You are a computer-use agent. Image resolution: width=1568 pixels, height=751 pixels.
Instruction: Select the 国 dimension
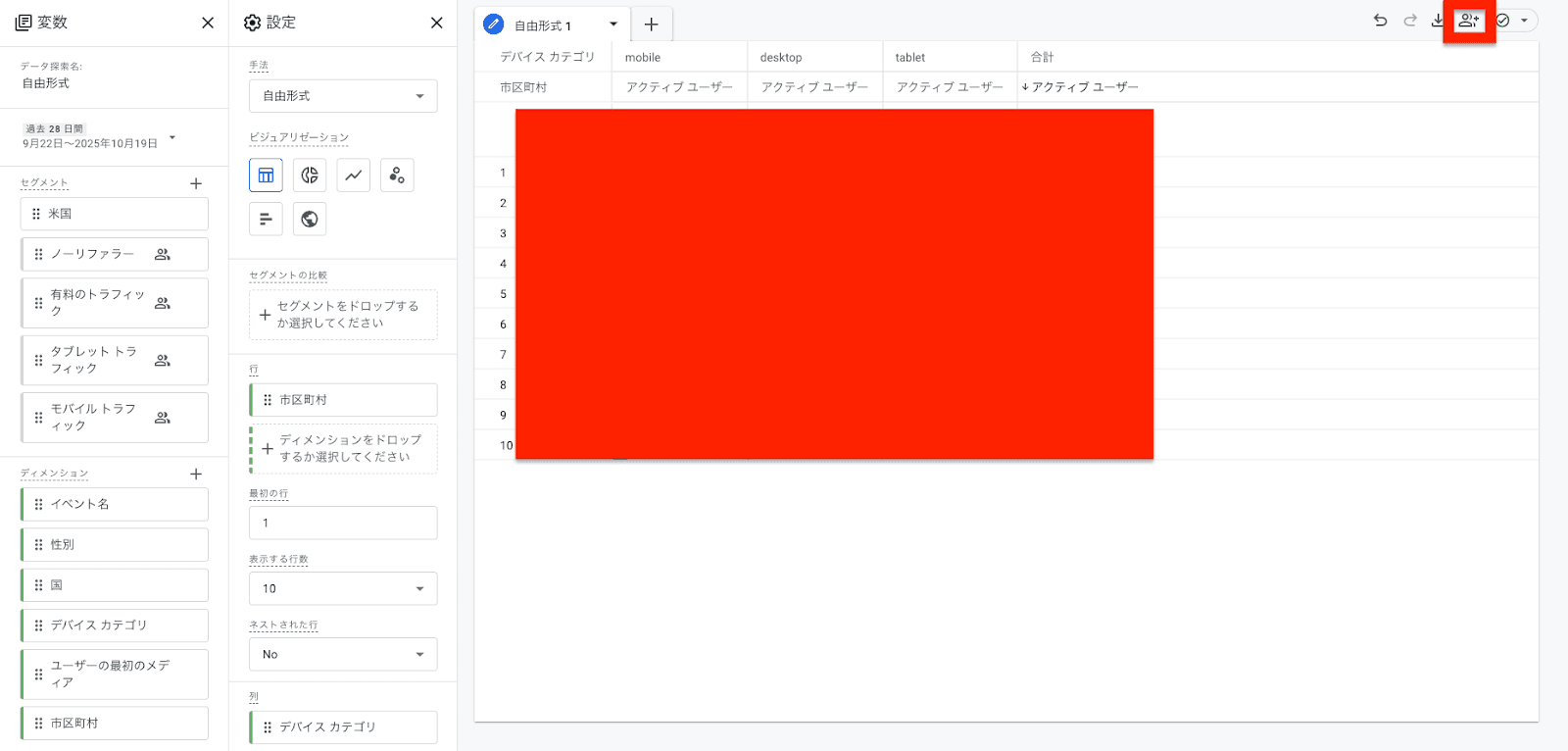point(115,585)
